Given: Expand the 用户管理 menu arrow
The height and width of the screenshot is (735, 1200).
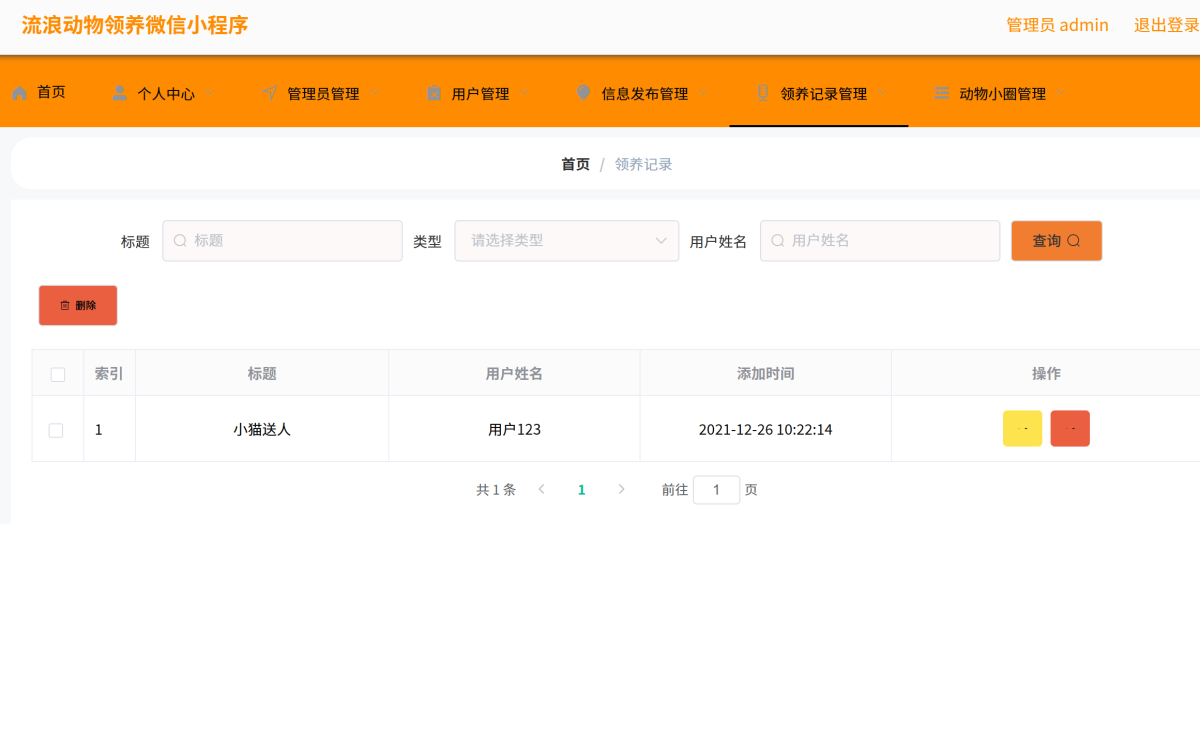Looking at the screenshot, I should (523, 93).
